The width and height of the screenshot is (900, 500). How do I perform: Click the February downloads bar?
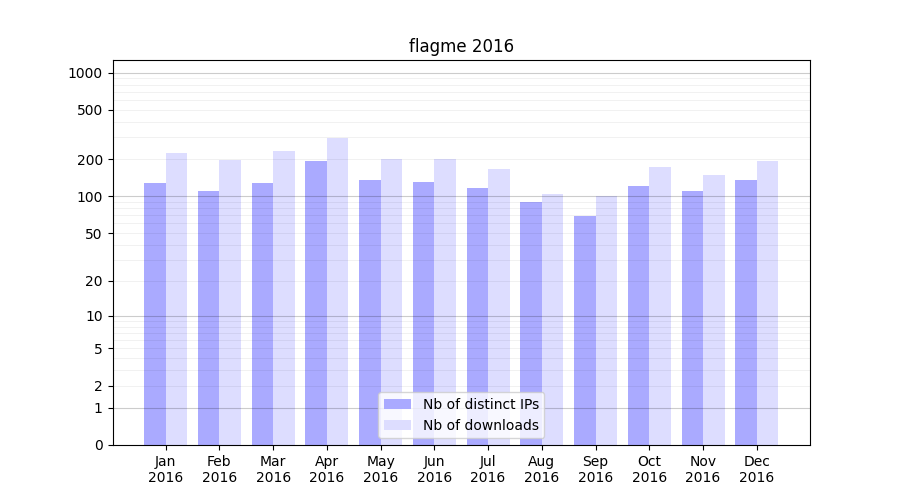(230, 302)
